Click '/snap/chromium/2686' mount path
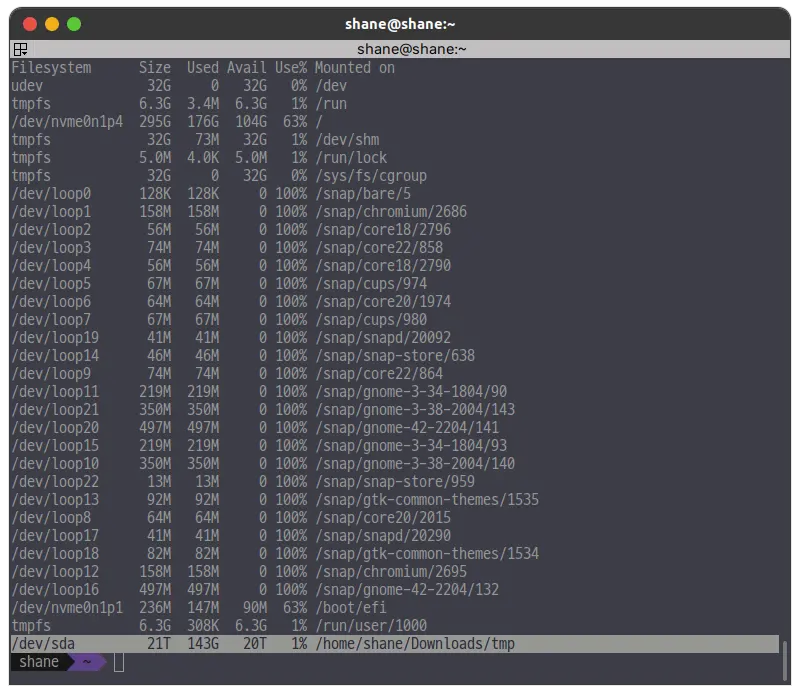Screen dimensions: 800x694 (391, 211)
